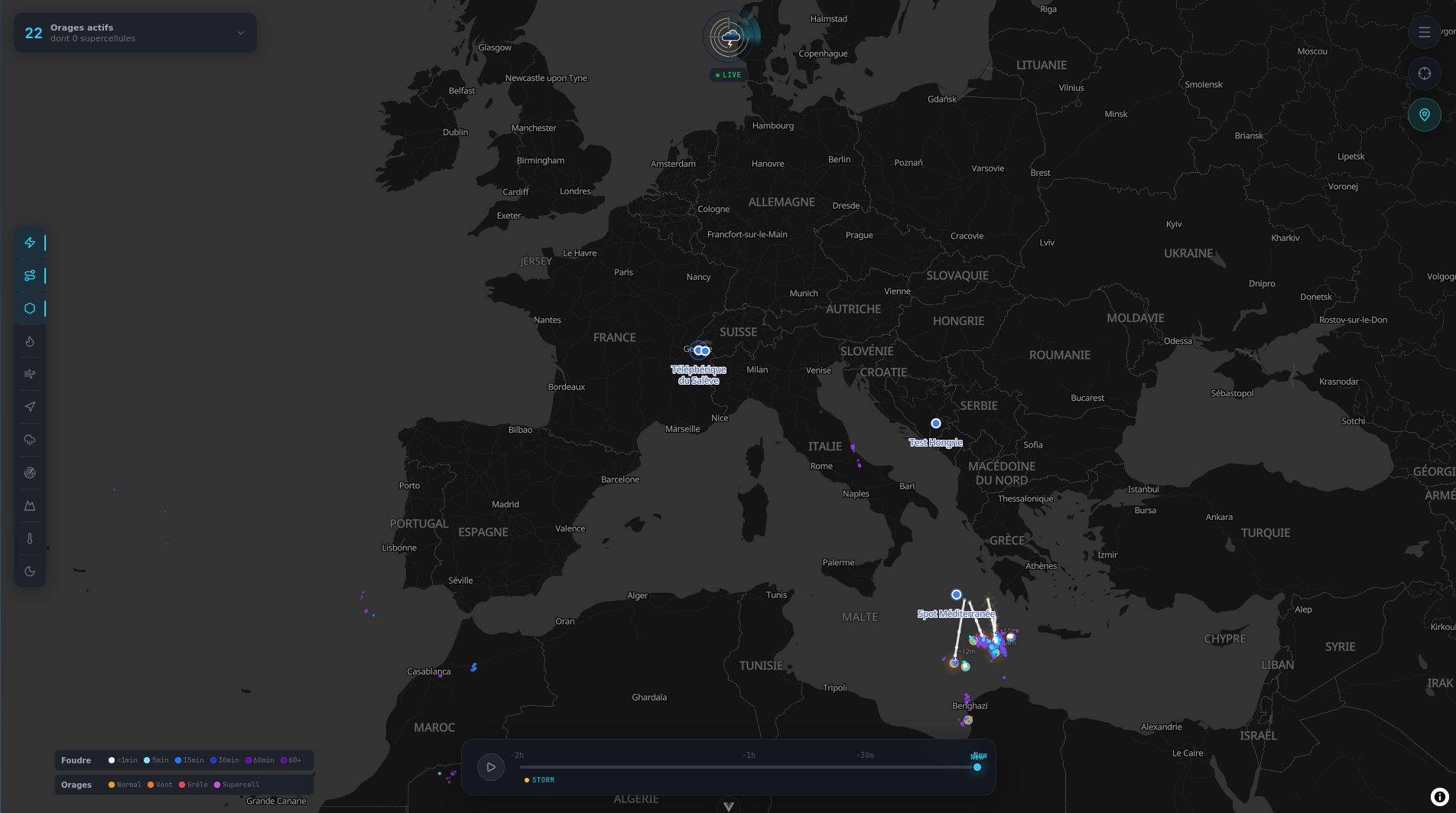Select the terrain mountain layer icon

(x=30, y=505)
